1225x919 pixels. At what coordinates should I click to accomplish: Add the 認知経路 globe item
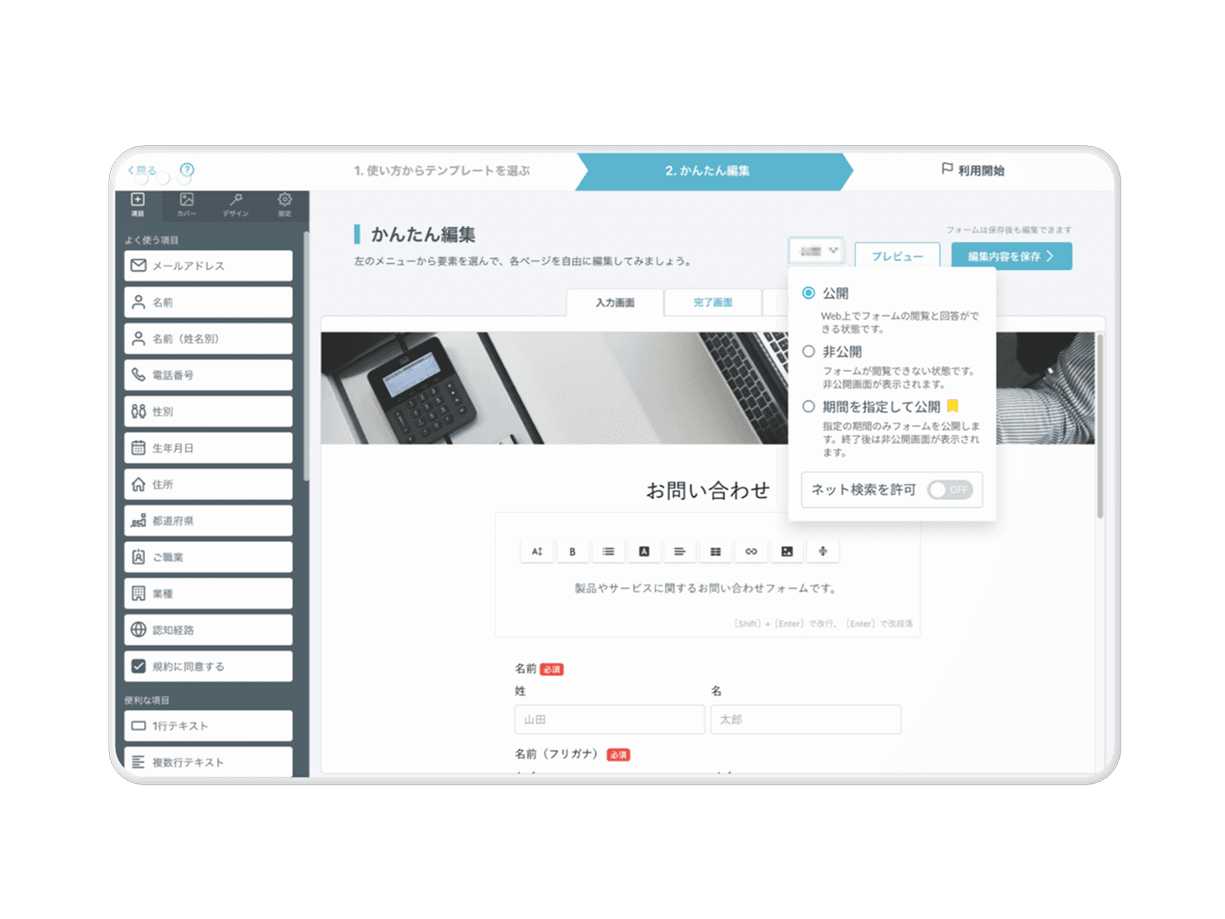[x=208, y=630]
